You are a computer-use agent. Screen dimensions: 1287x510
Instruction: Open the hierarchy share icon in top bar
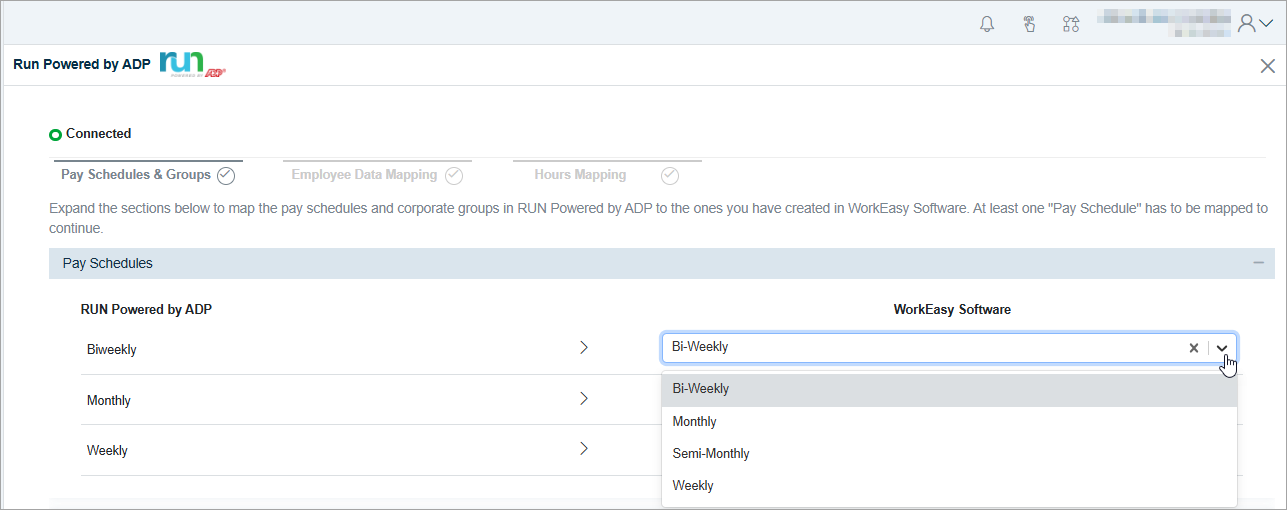[x=1071, y=24]
